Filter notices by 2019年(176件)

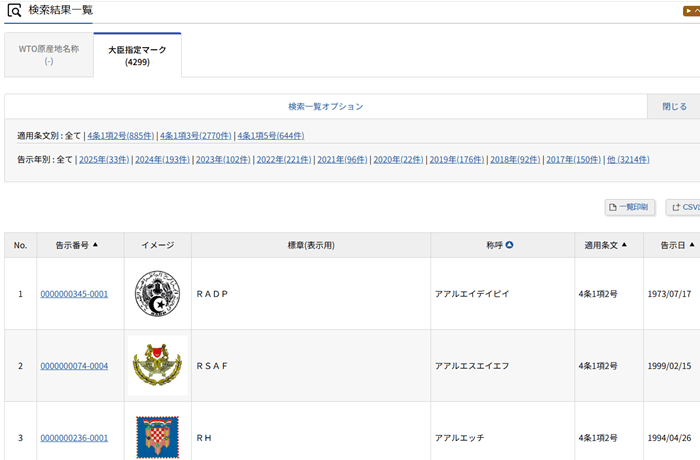point(457,159)
